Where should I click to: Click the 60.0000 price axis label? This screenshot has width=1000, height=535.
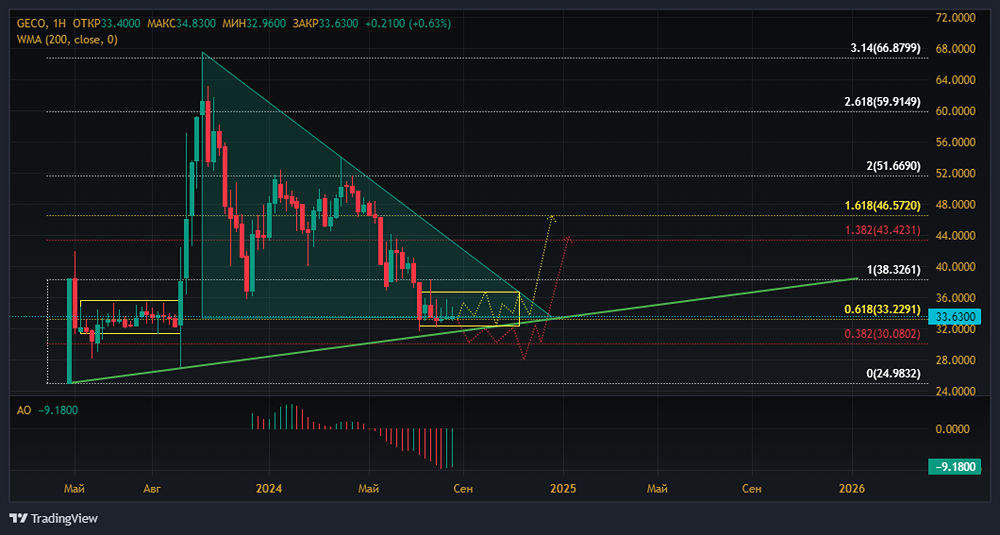(953, 111)
